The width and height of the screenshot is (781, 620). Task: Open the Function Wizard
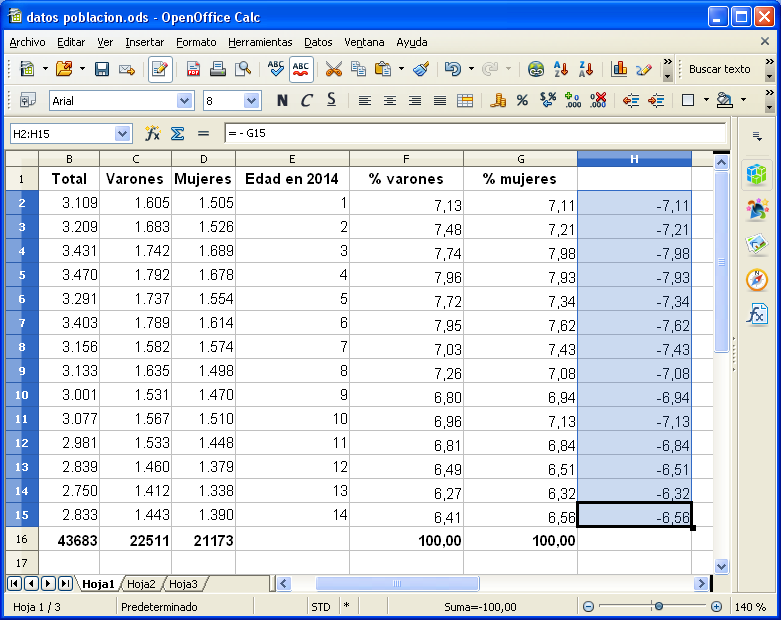tap(153, 133)
